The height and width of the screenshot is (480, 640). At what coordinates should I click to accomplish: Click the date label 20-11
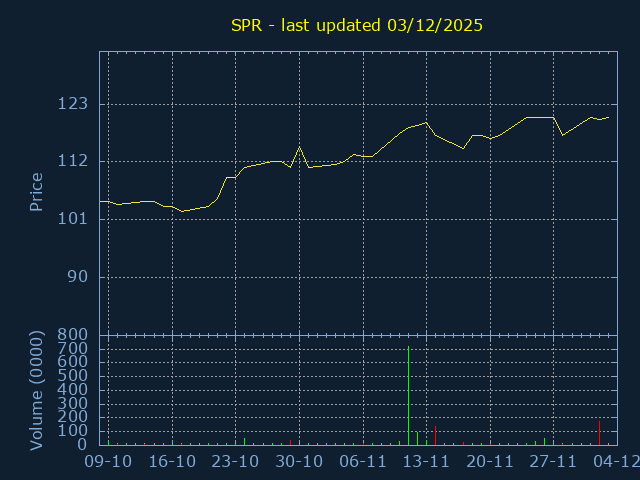point(490,462)
